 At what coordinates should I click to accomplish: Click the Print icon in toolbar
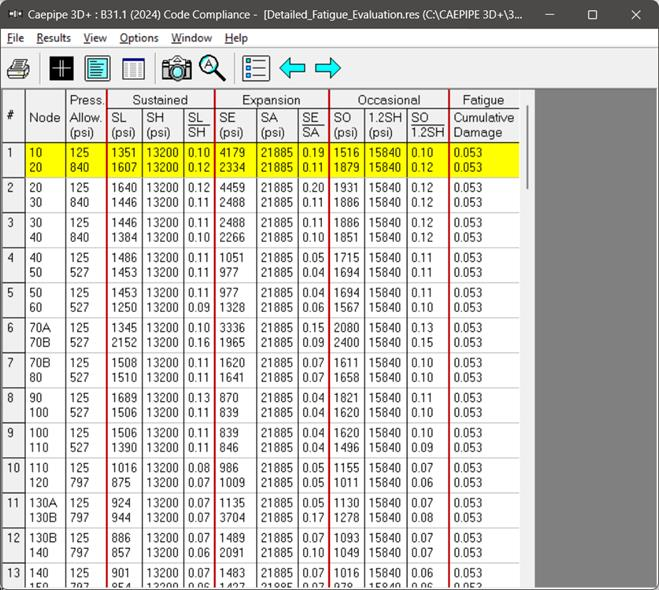[x=18, y=68]
